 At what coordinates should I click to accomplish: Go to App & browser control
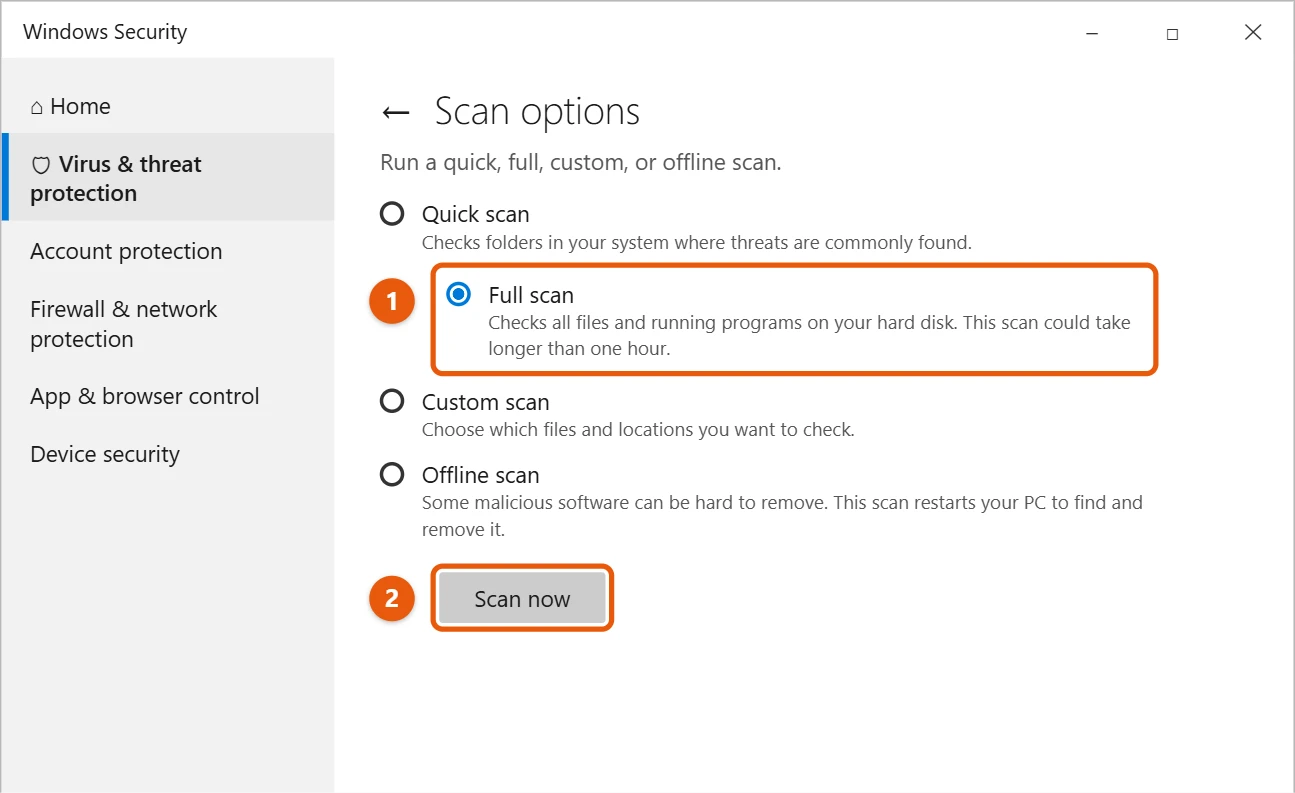coord(145,397)
